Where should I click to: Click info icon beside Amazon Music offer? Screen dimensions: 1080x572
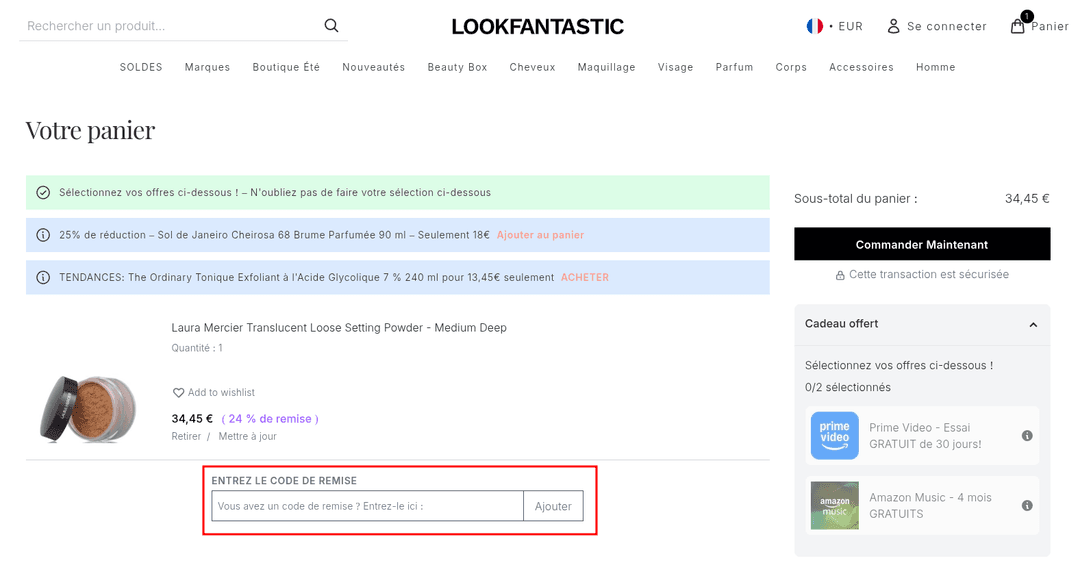[x=1027, y=506]
